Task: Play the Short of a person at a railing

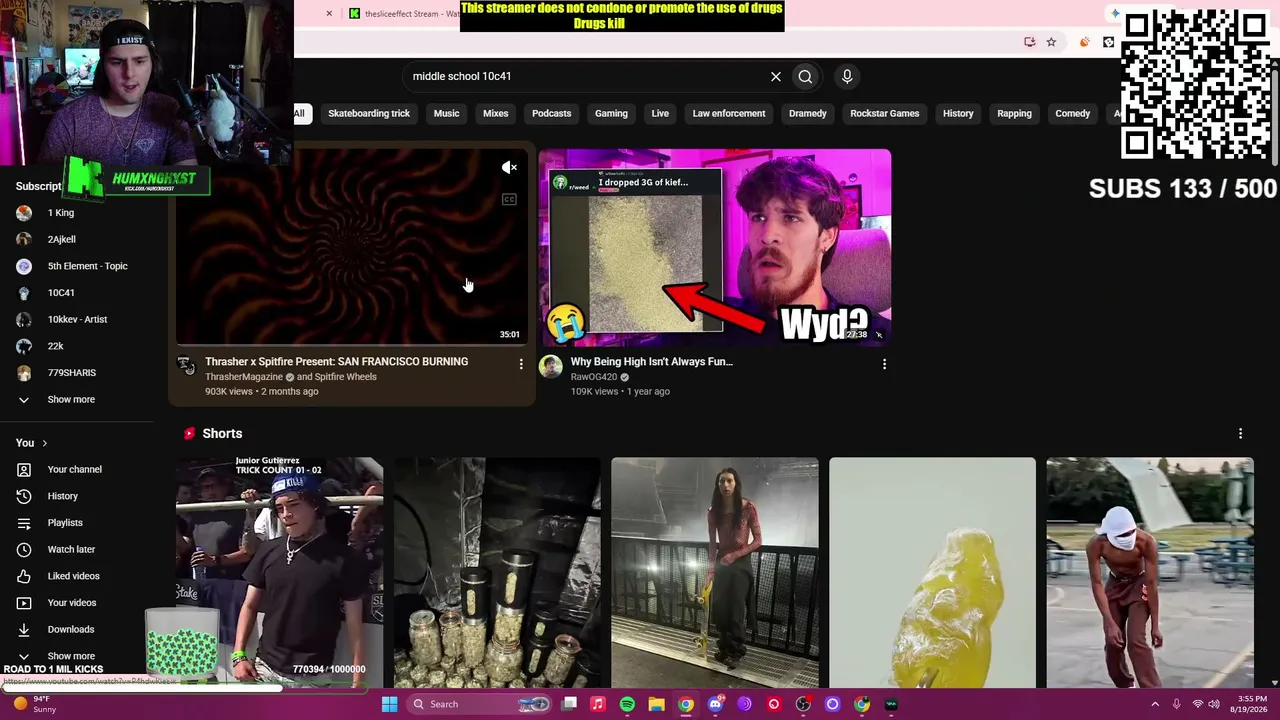Action: (715, 573)
